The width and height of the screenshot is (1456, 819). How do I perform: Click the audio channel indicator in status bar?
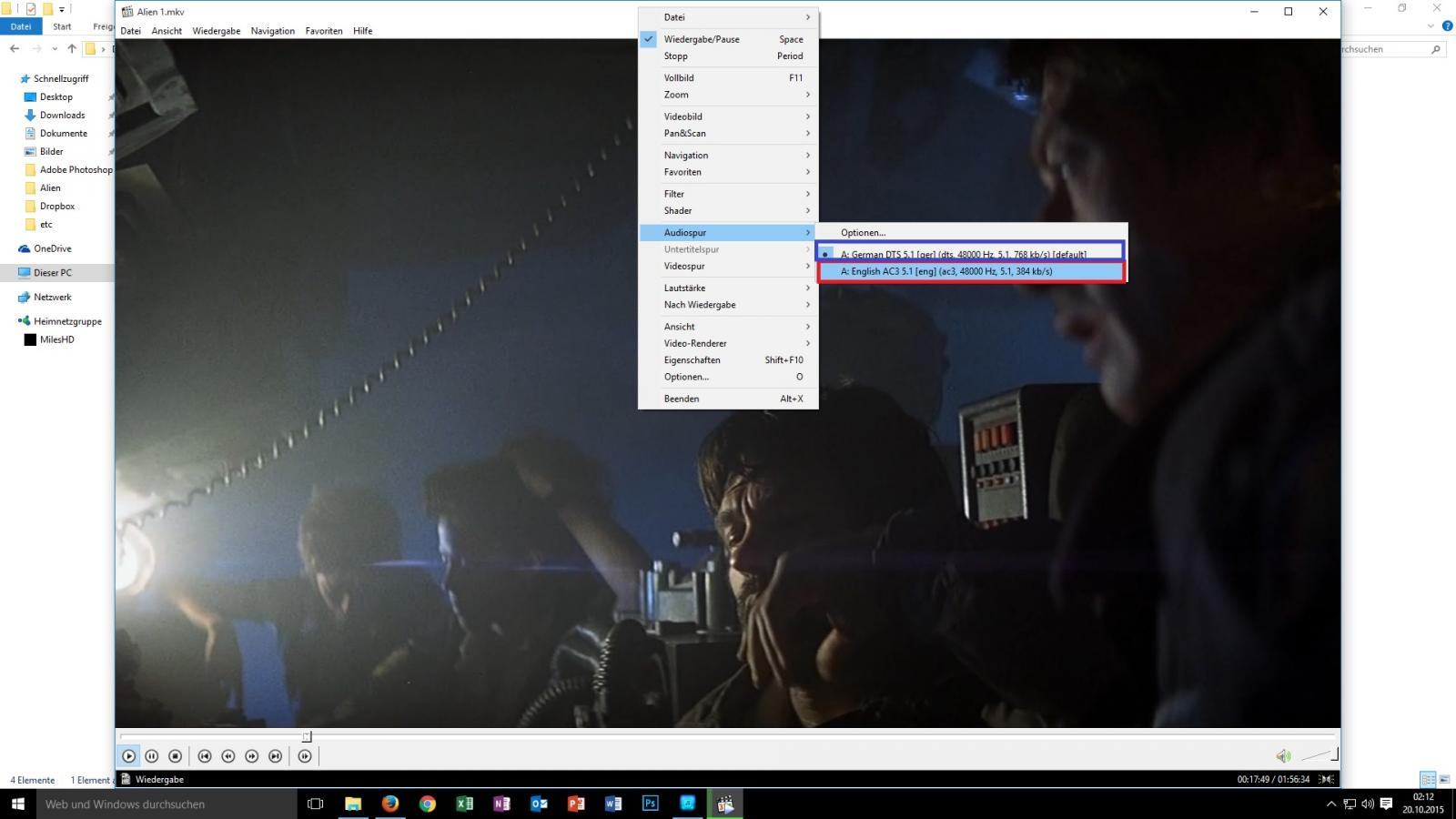pyautogui.click(x=1328, y=779)
